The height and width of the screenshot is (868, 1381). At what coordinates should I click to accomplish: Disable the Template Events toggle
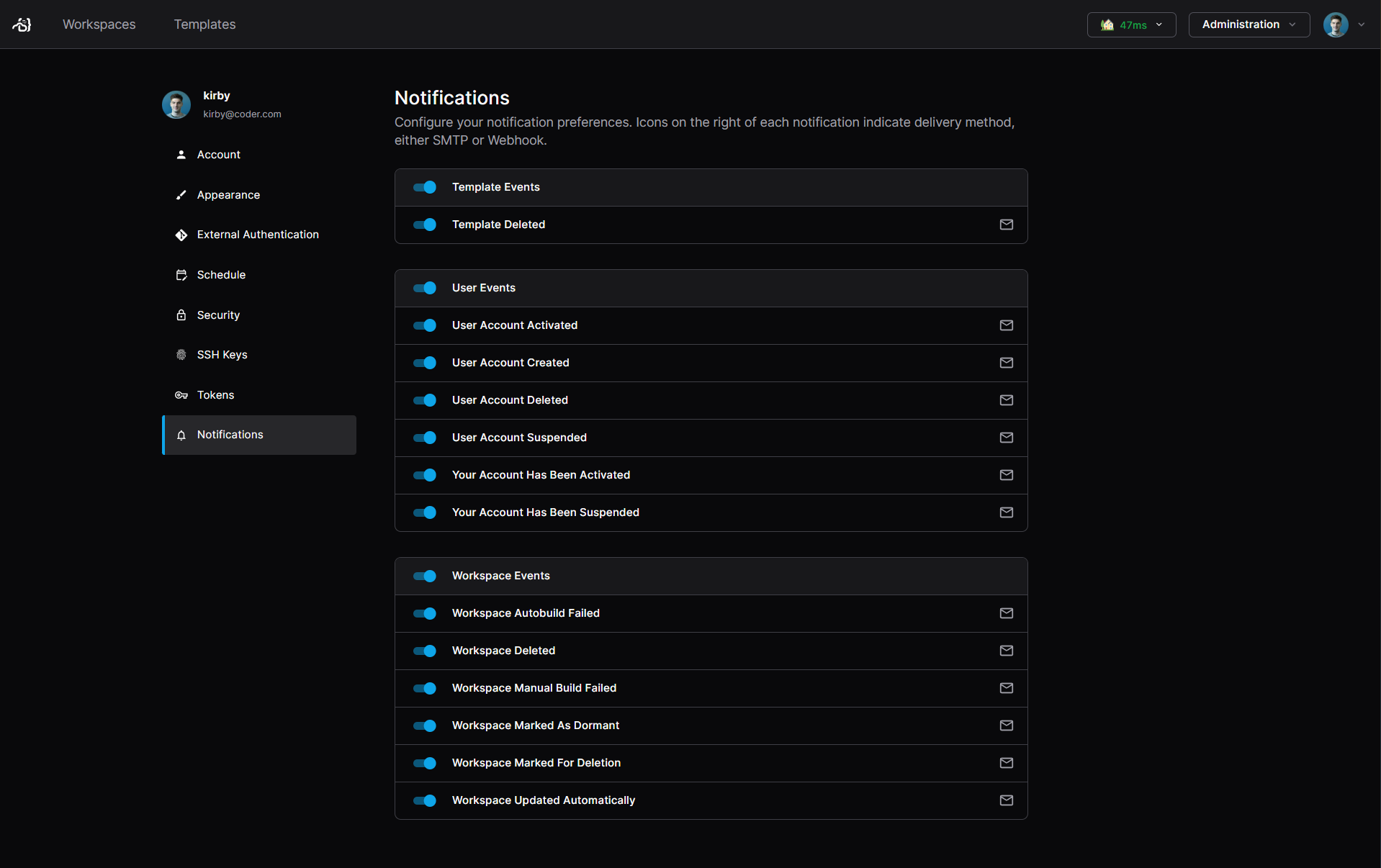pyautogui.click(x=424, y=187)
